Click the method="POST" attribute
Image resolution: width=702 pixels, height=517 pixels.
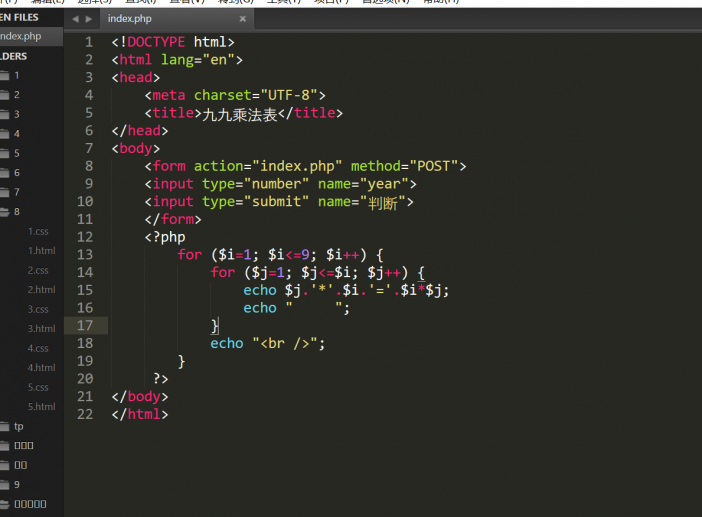(x=404, y=166)
